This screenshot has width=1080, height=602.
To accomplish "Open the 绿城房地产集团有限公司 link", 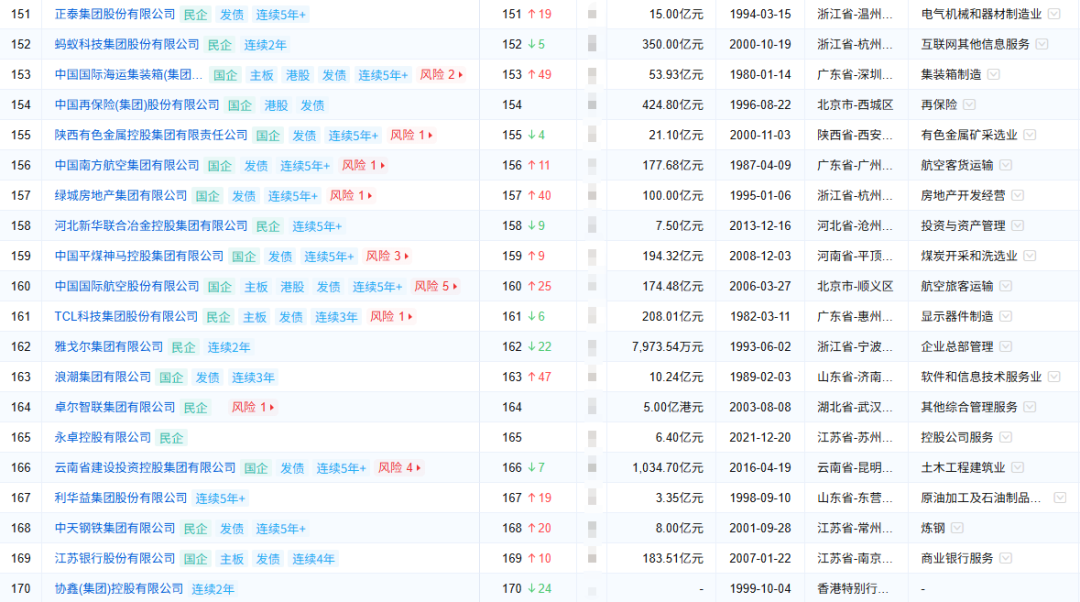I will [x=121, y=196].
